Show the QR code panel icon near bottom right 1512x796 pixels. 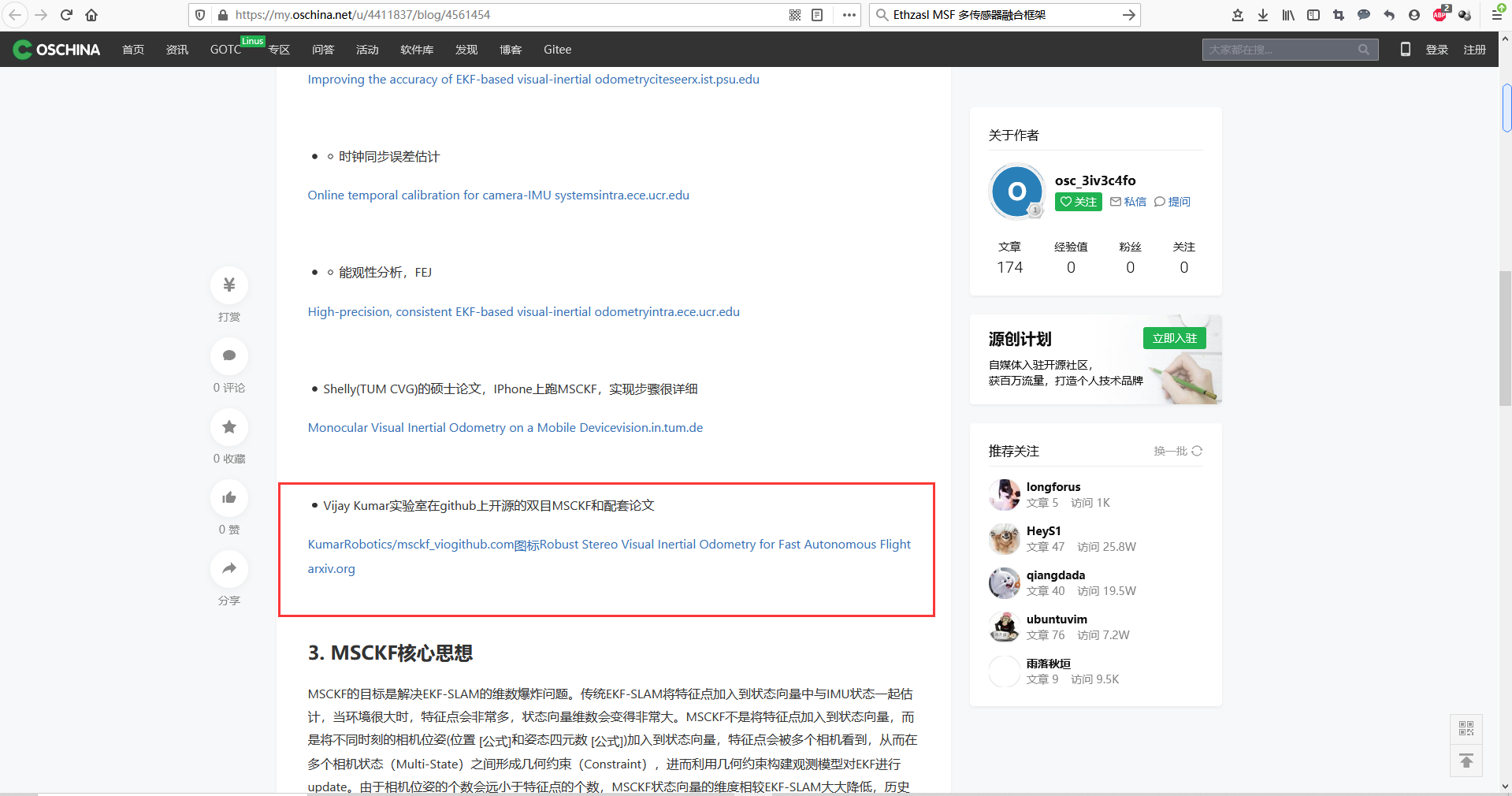point(1466,728)
